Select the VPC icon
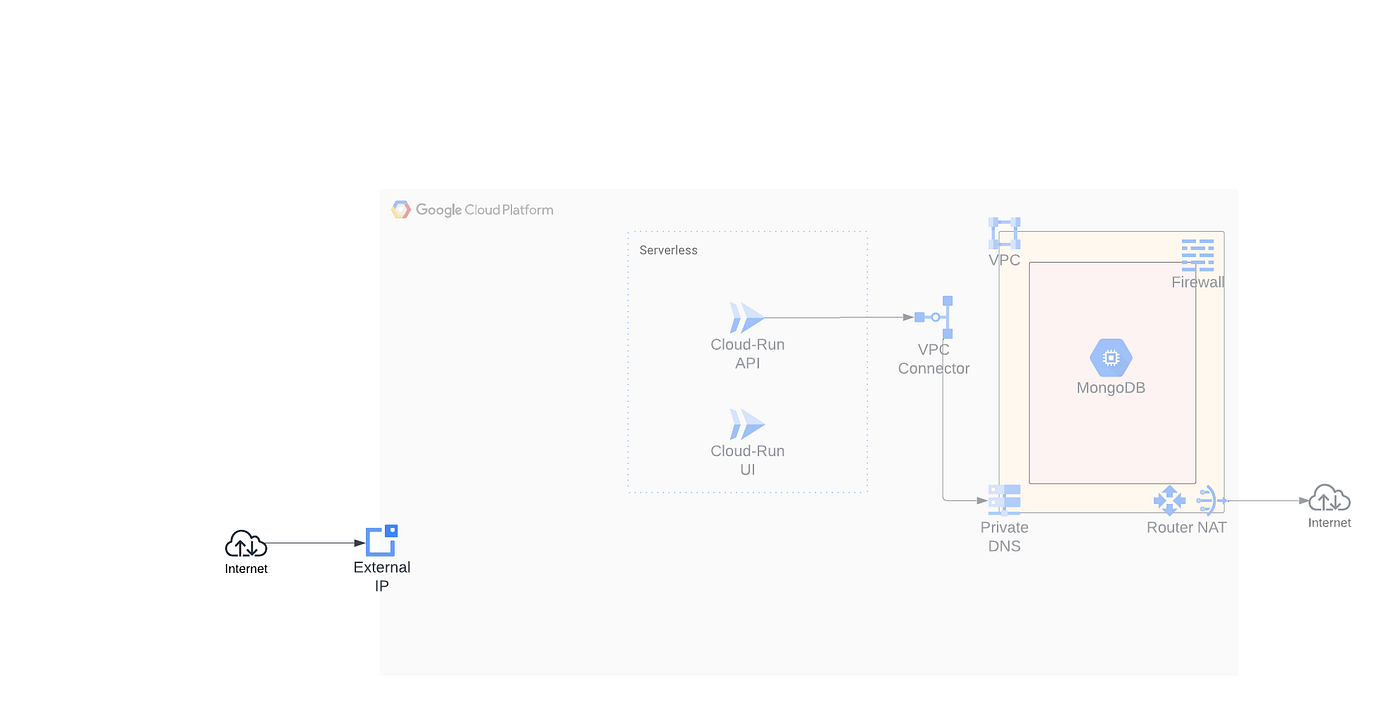Viewport: 1400px width, 704px height. click(1004, 233)
